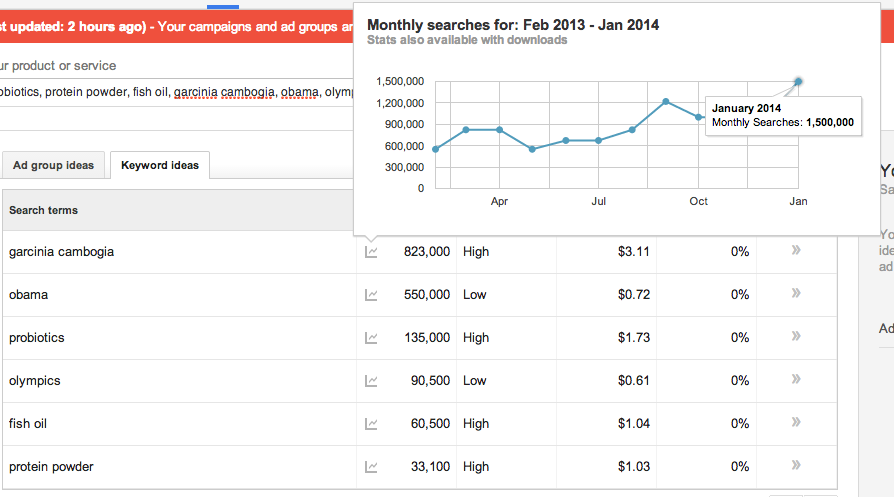This screenshot has width=894, height=497.
Task: Click the $1.04 suggested bid
Action: click(x=633, y=424)
